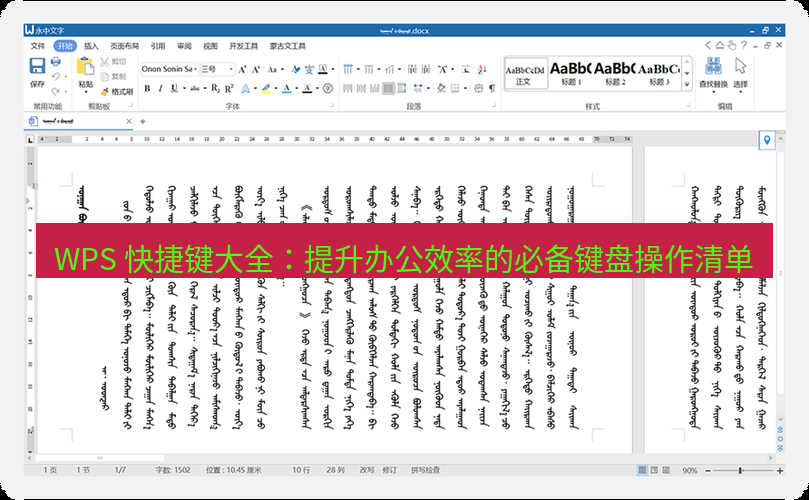Toggle the highlighted justify alignment button

coord(388,88)
